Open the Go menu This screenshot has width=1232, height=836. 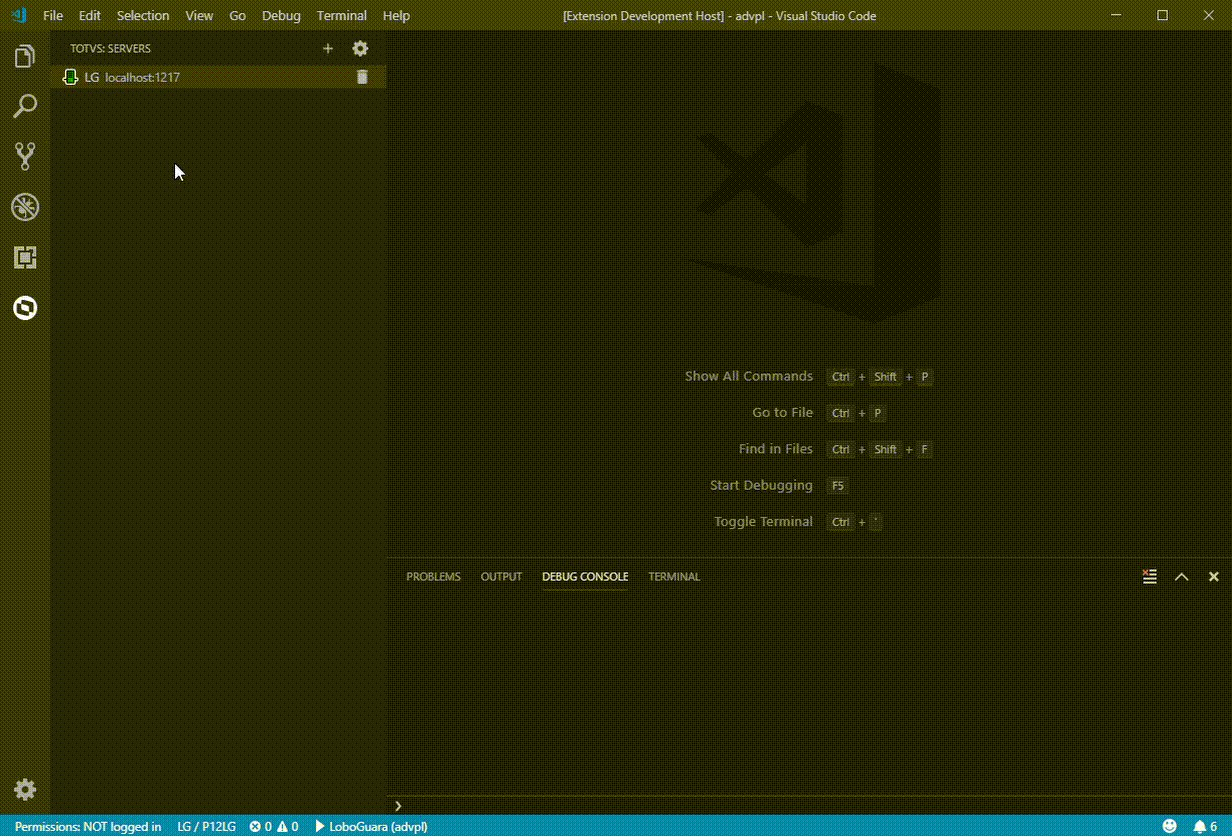coord(237,16)
